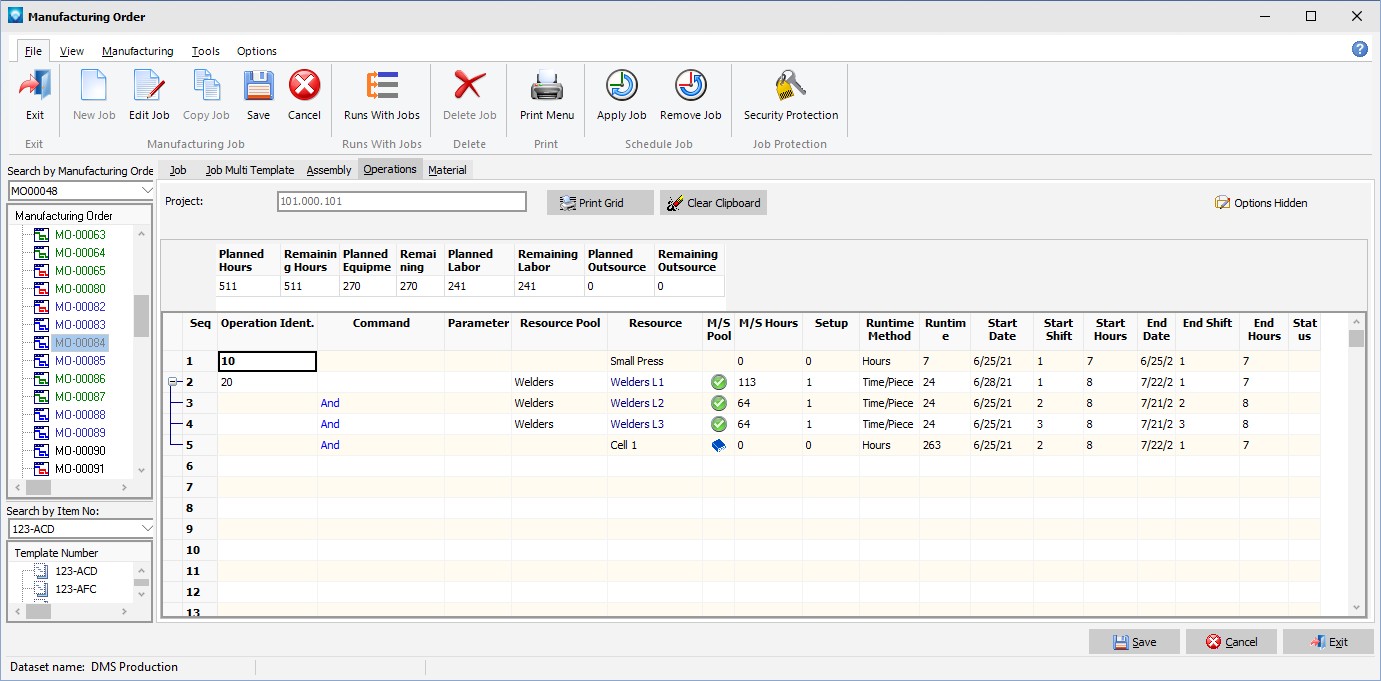Click the help question mark icon
This screenshot has width=1381, height=681.
[x=1359, y=49]
